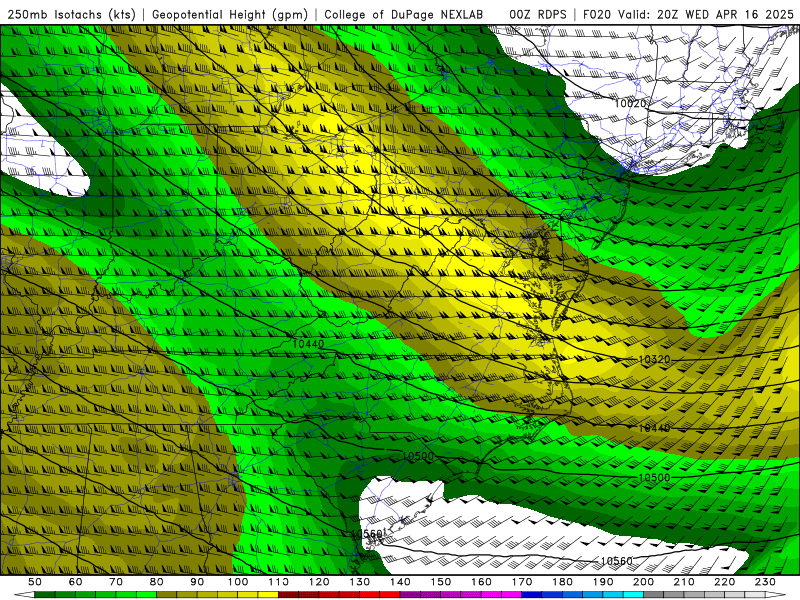This screenshot has height=600, width=800.
Task: Click the 'Geopotential Height (gpm)' header text
Action: tap(230, 15)
